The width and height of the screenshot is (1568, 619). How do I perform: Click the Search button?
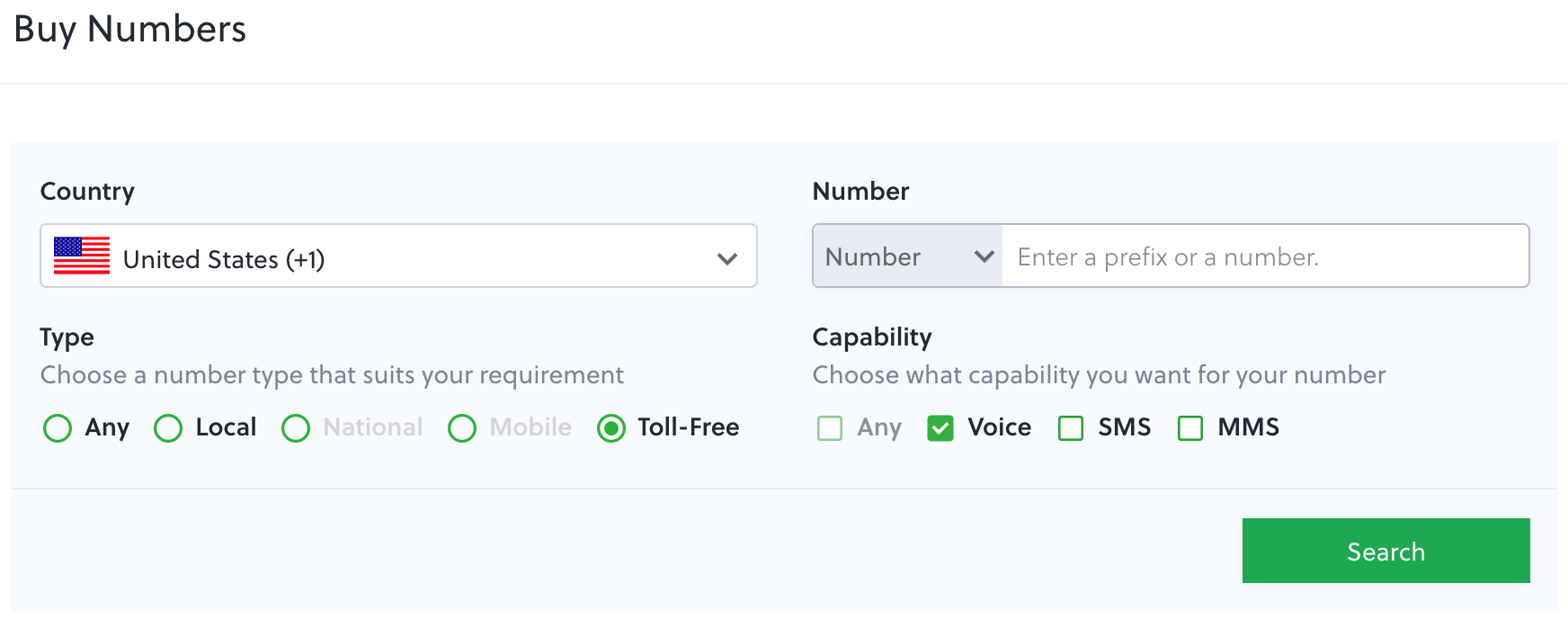coord(1385,550)
